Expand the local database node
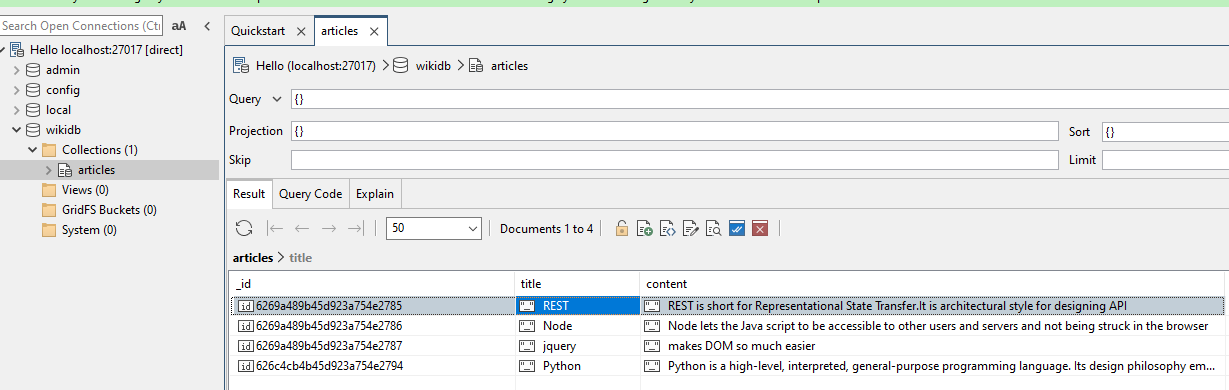The image size is (1229, 390). point(17,110)
